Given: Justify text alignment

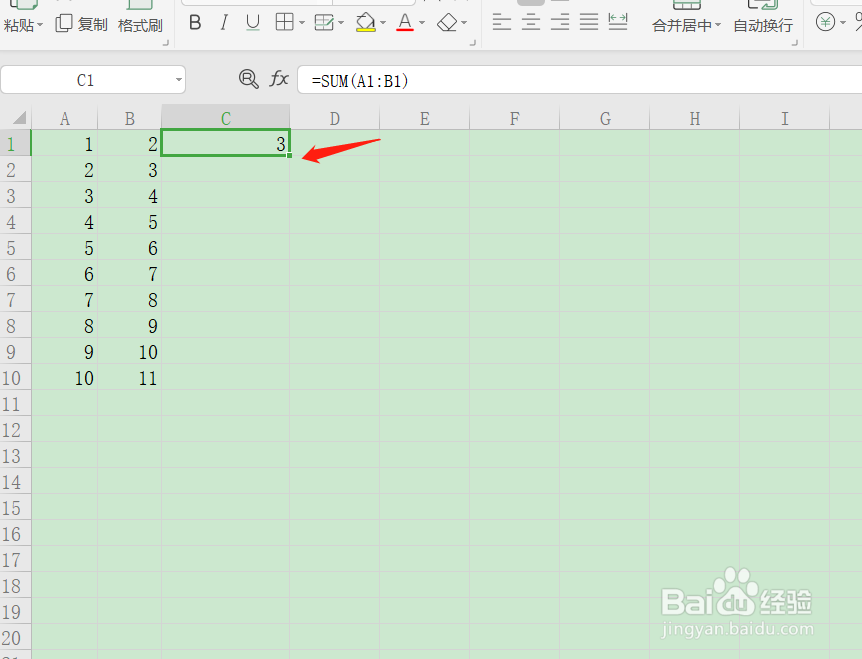Looking at the screenshot, I should click(x=589, y=22).
